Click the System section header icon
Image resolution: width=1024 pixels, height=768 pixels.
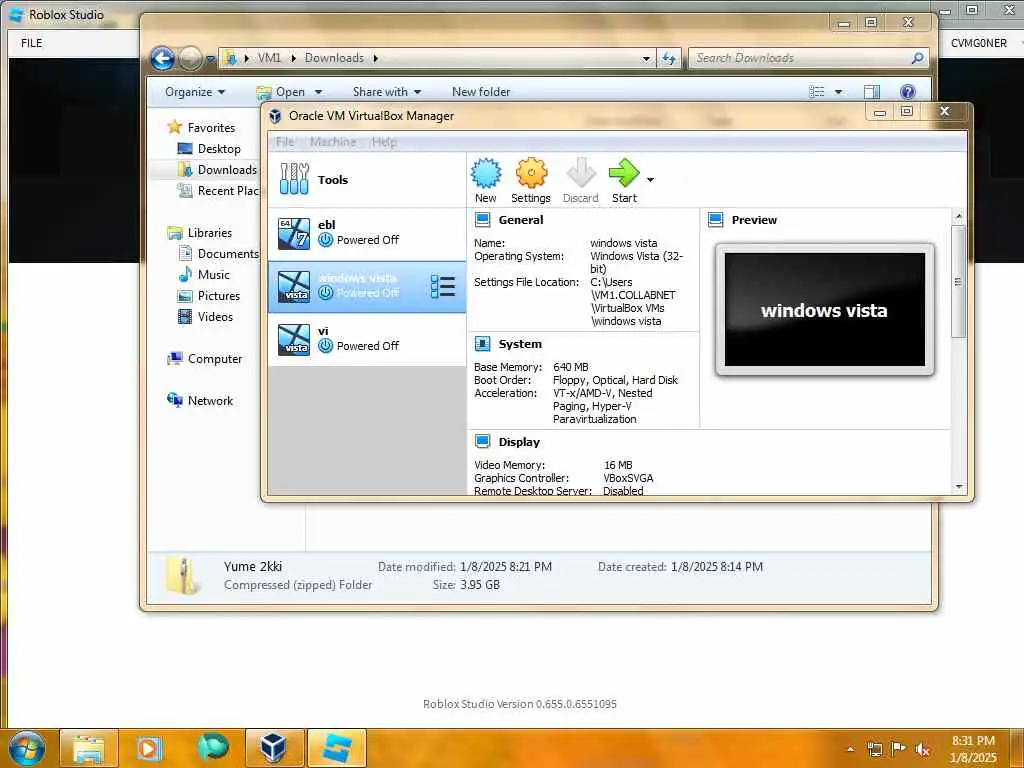point(483,344)
